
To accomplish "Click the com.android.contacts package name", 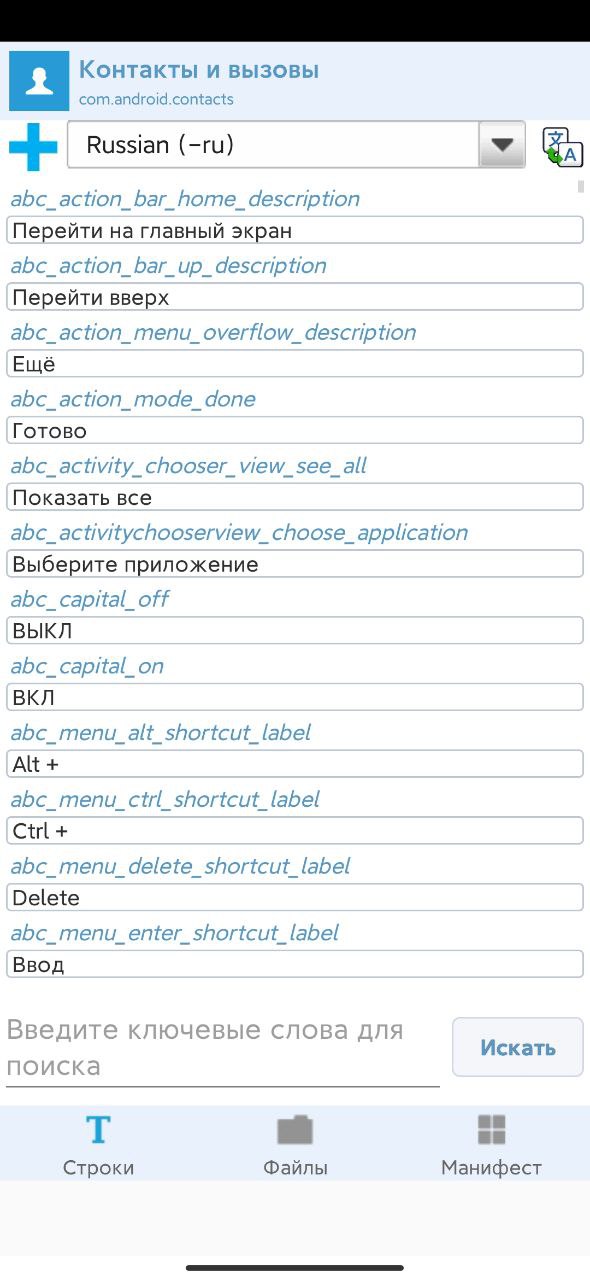I will [x=156, y=99].
